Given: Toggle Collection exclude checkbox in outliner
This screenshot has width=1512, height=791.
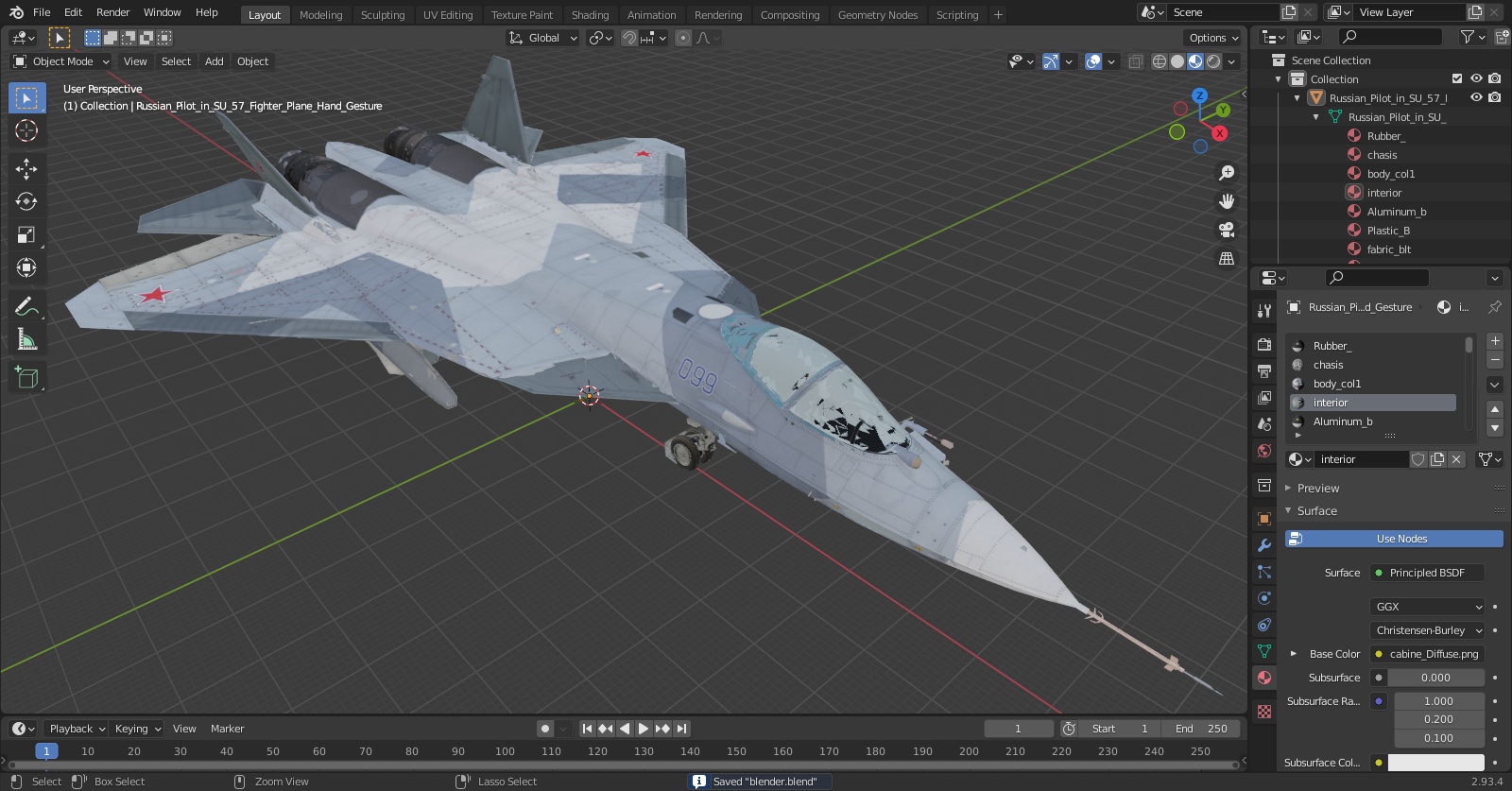Looking at the screenshot, I should pos(1457,78).
